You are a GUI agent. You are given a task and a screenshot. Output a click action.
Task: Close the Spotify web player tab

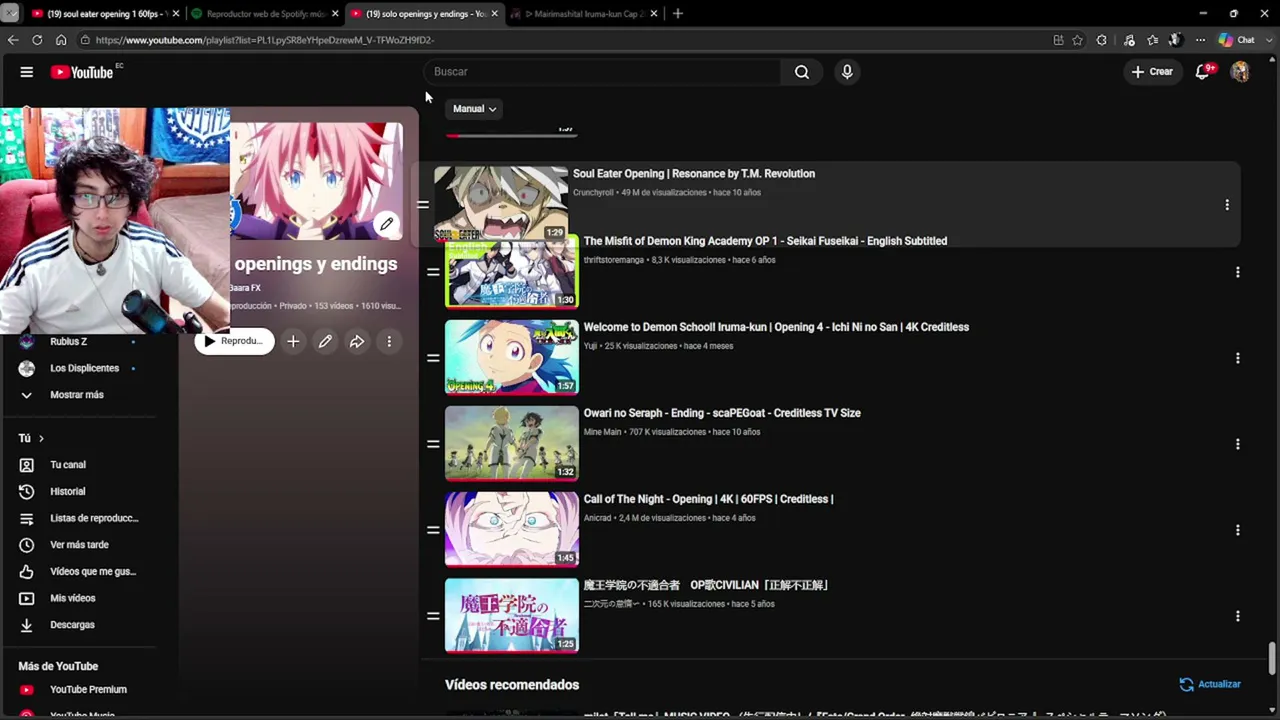pyautogui.click(x=335, y=14)
